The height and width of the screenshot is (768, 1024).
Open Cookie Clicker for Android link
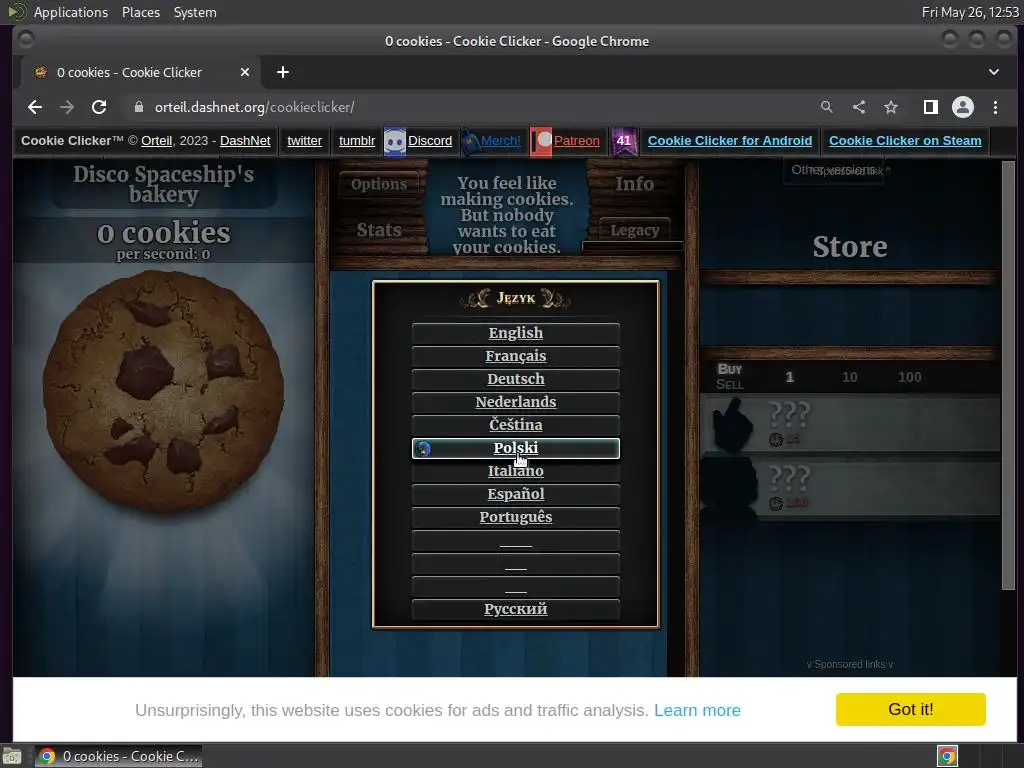729,141
